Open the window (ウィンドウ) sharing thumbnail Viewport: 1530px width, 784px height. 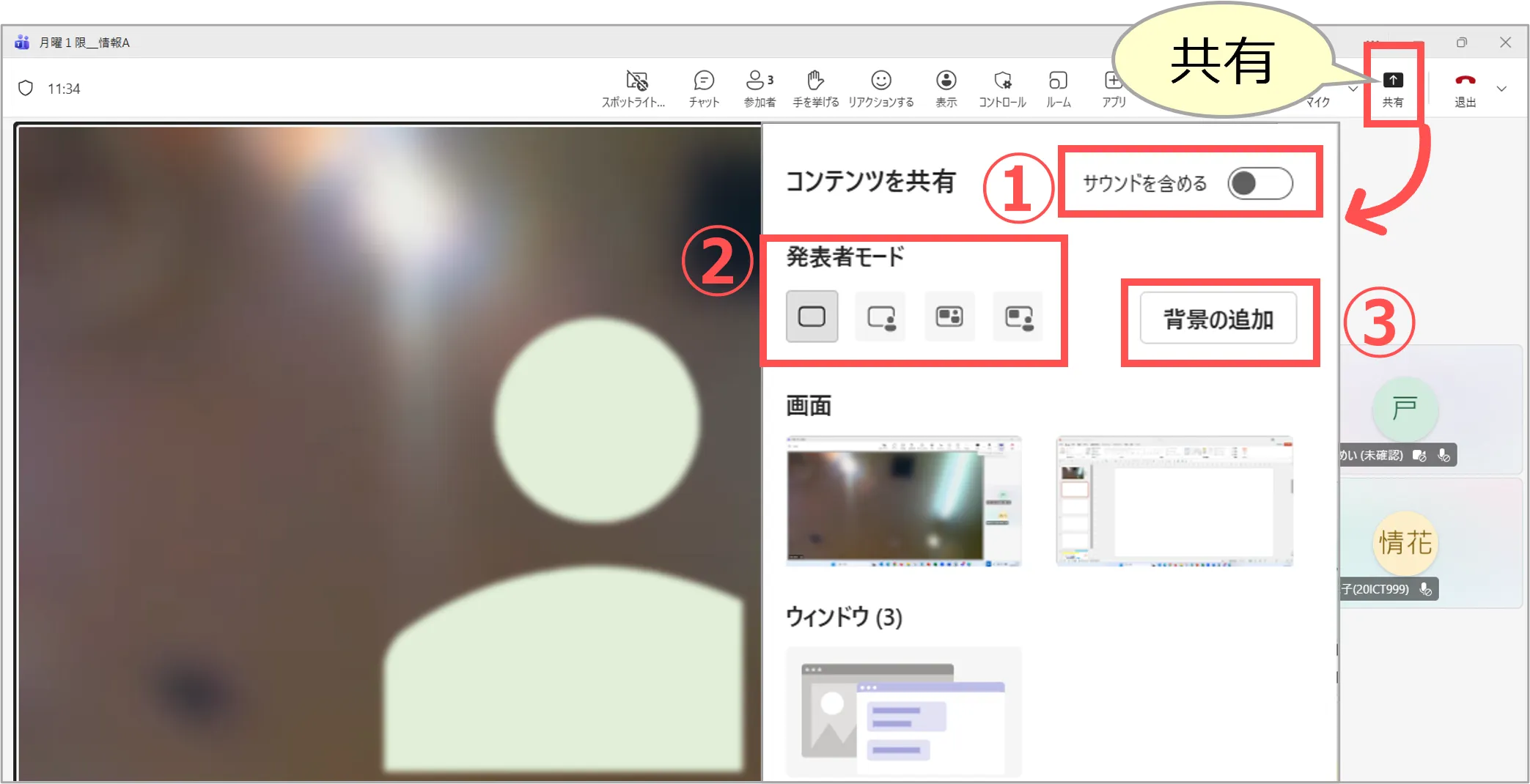click(x=903, y=711)
